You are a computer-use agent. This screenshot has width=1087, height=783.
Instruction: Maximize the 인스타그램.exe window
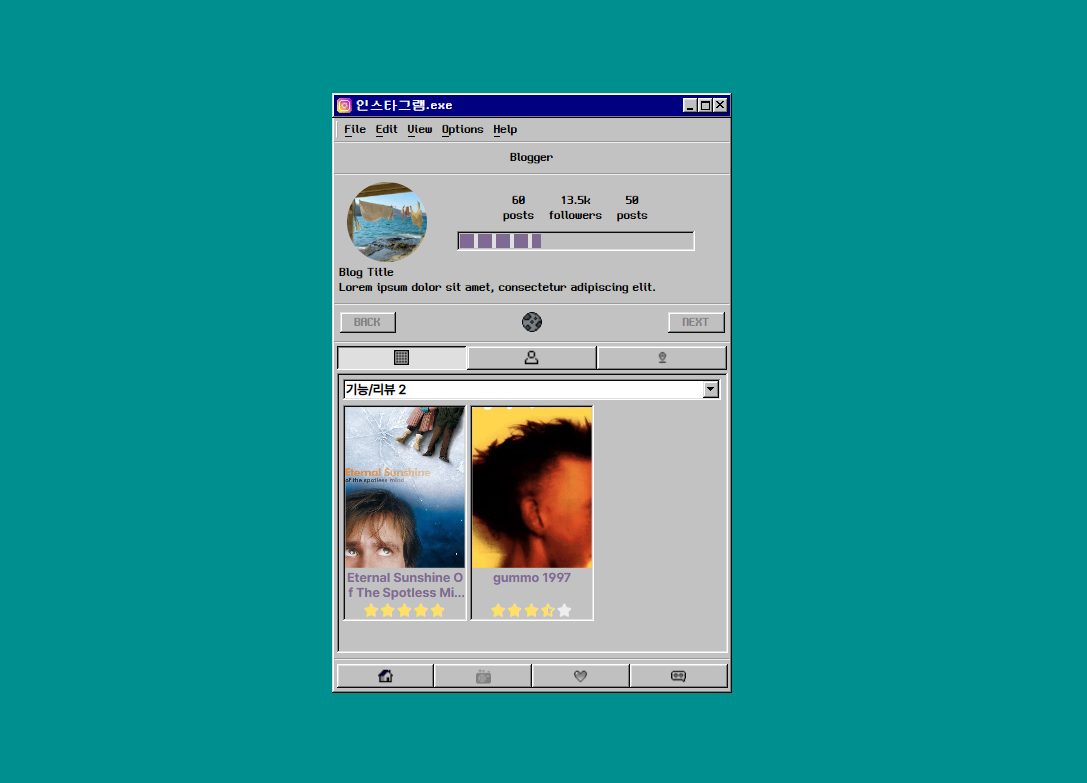(705, 105)
